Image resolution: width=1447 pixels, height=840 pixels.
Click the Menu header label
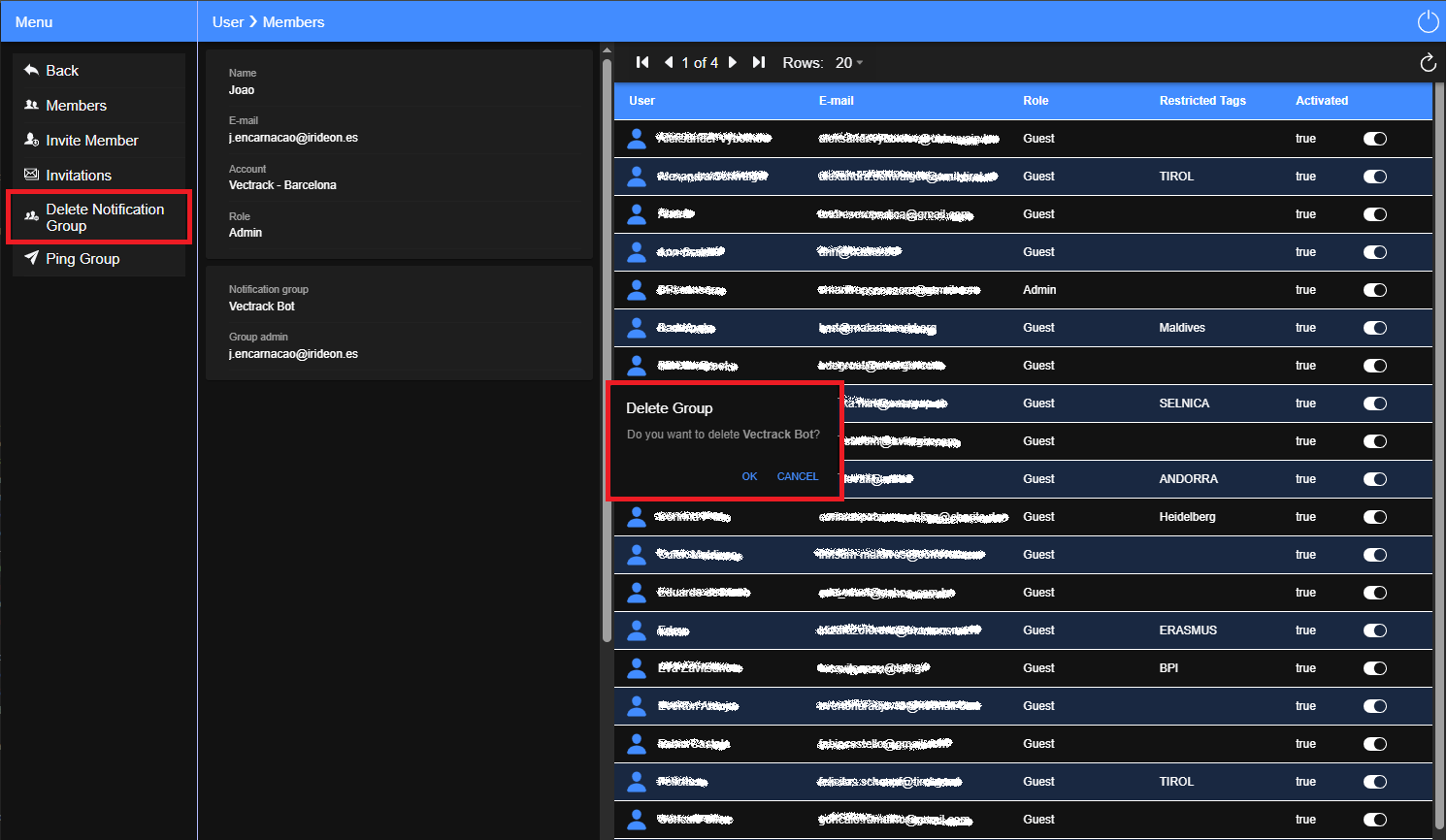[34, 22]
